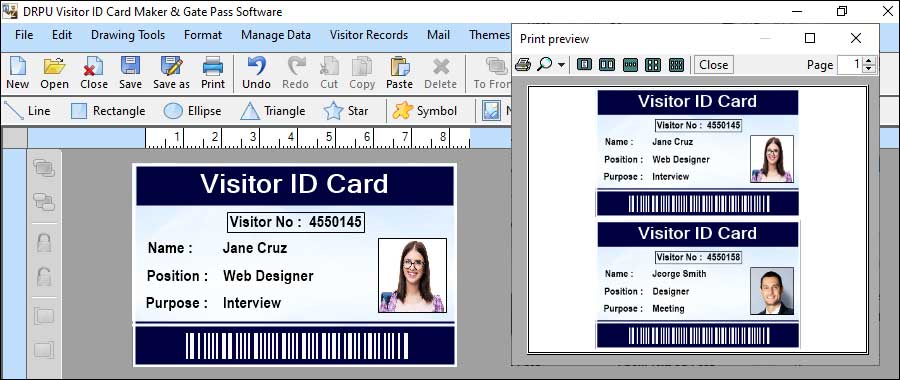Click the Visitor ID Card title on canvas
Viewport: 900px width, 380px height.
coord(294,184)
